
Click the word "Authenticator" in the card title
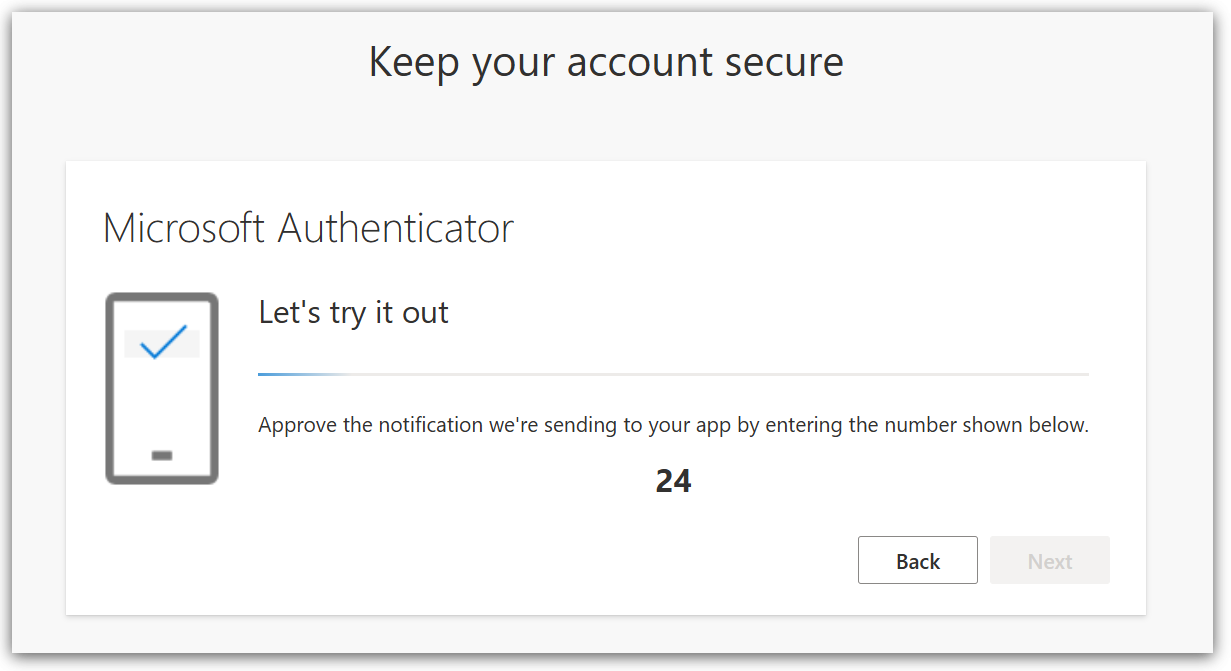(x=395, y=228)
